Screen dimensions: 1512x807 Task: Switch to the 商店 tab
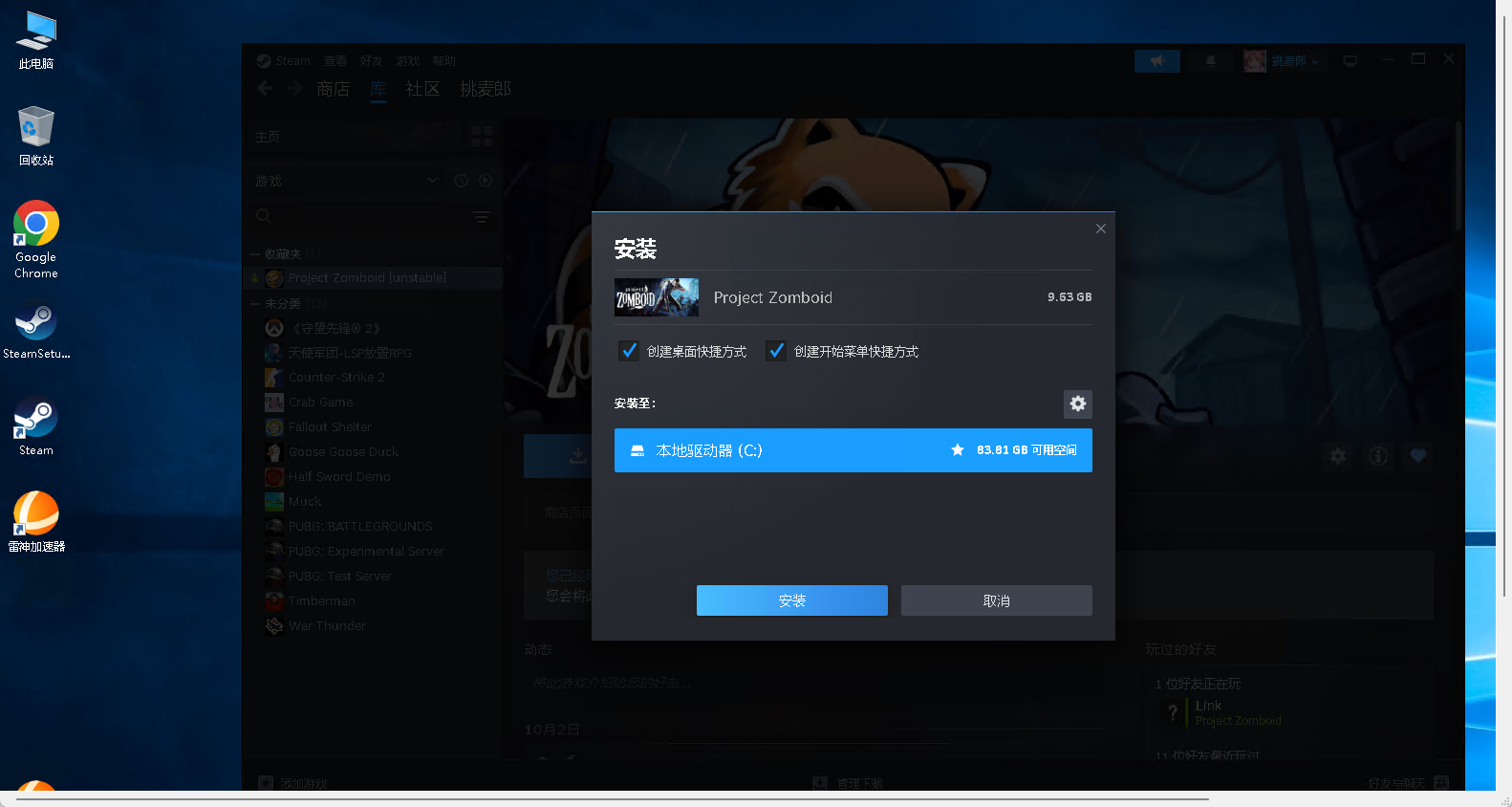click(x=333, y=89)
